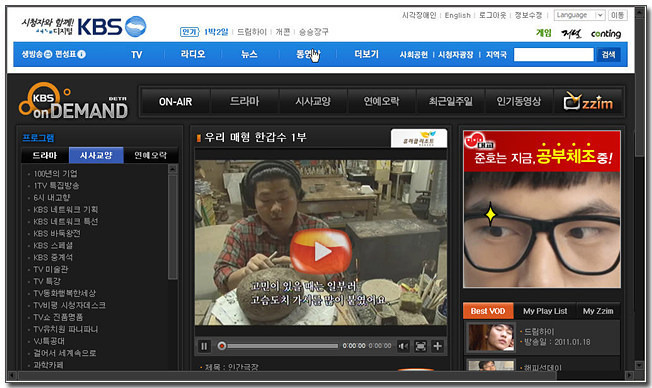Click the 개콘 popular link

[x=283, y=32]
